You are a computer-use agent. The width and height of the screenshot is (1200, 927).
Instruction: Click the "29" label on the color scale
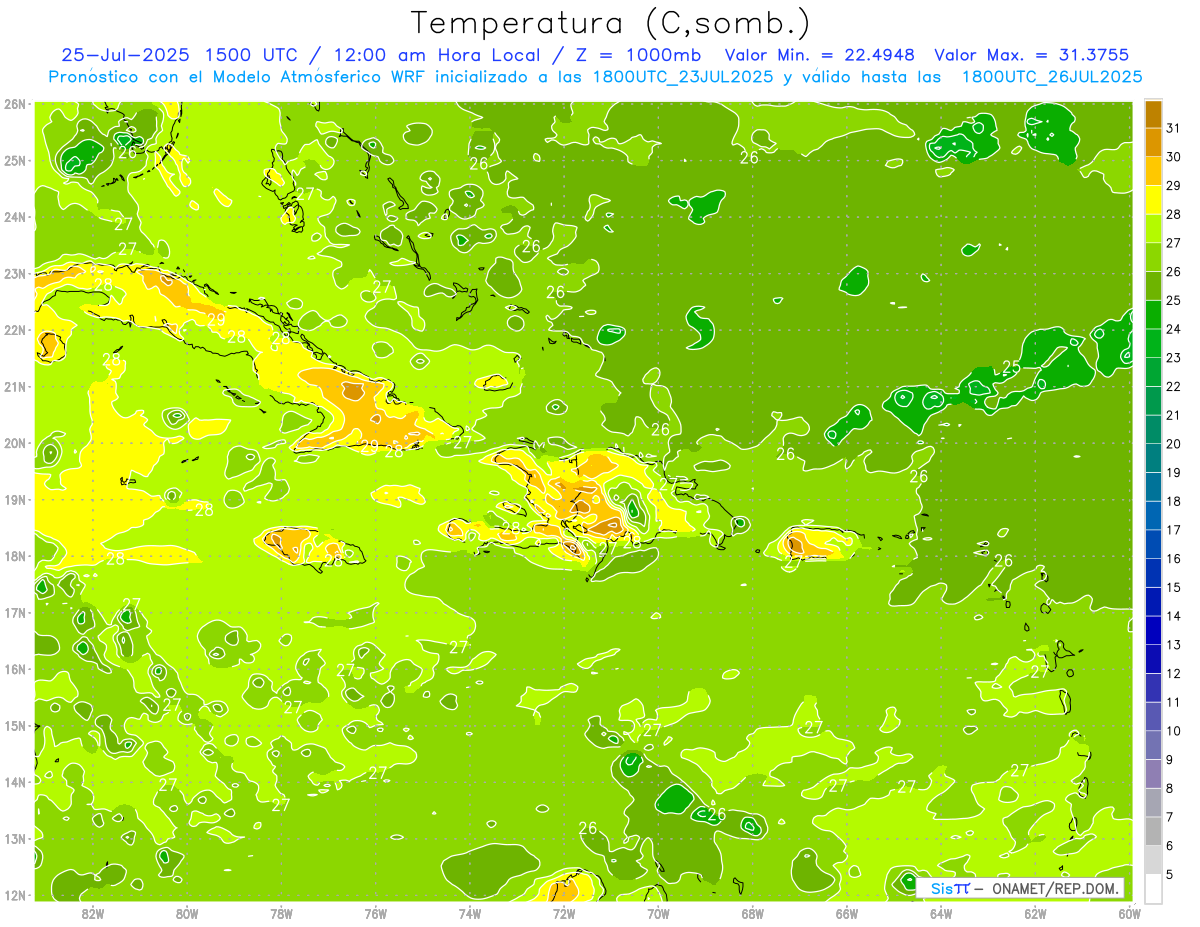tap(1174, 185)
